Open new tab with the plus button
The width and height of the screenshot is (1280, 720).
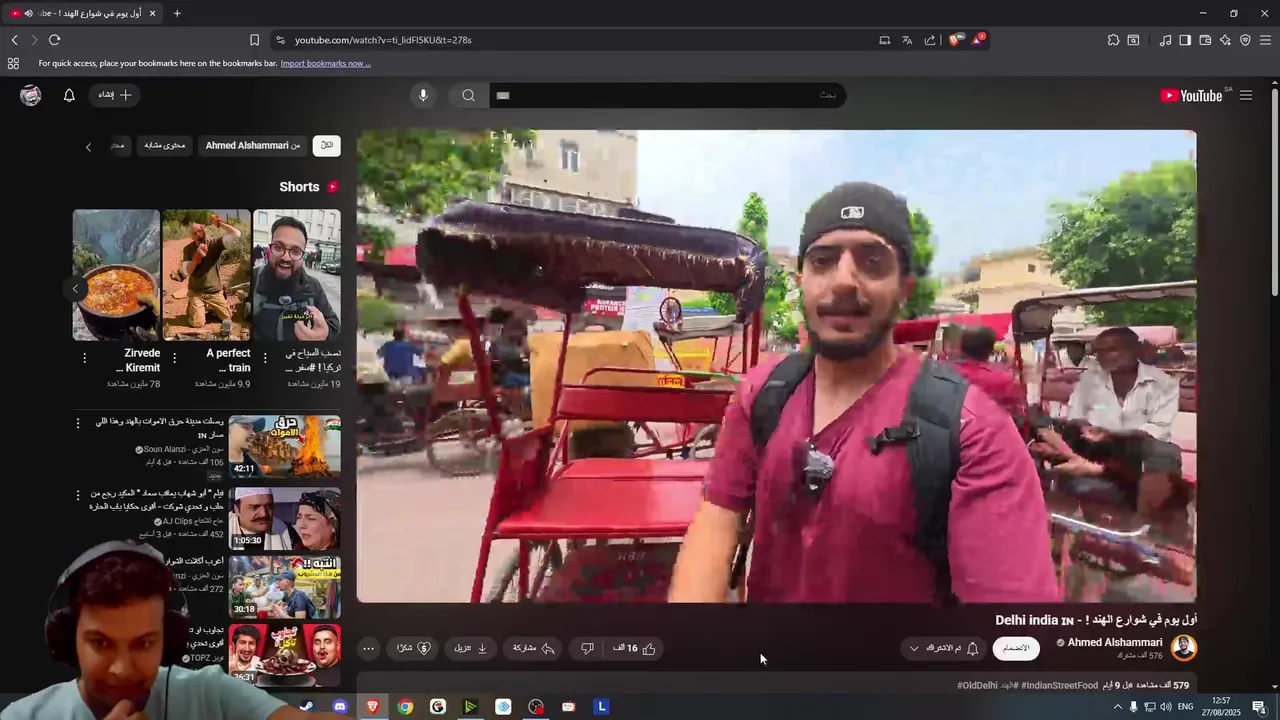point(177,13)
